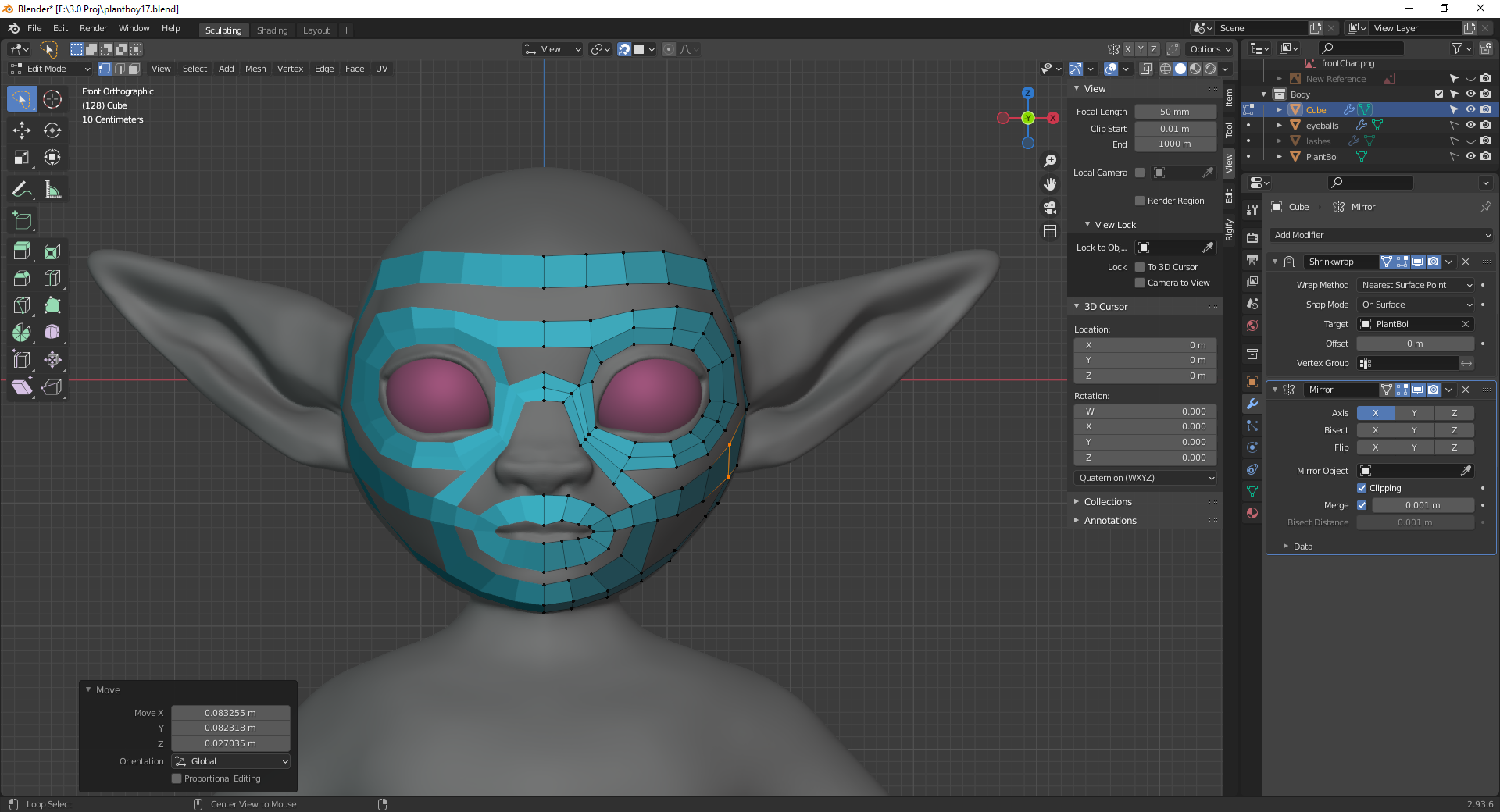Open the Edit Mode dropdown
This screenshot has width=1500, height=812.
tap(51, 69)
